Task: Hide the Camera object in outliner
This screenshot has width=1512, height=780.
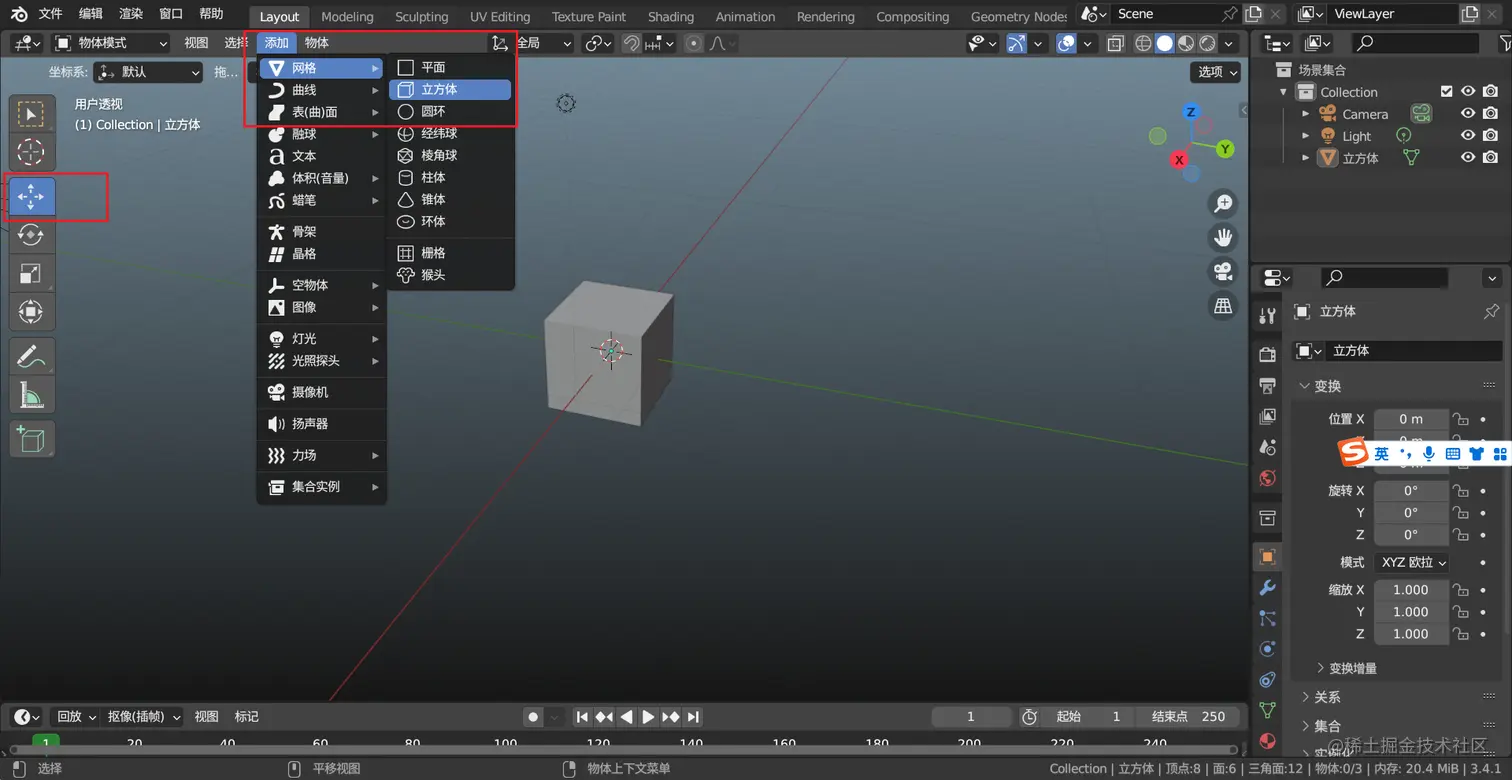Action: (x=1468, y=114)
